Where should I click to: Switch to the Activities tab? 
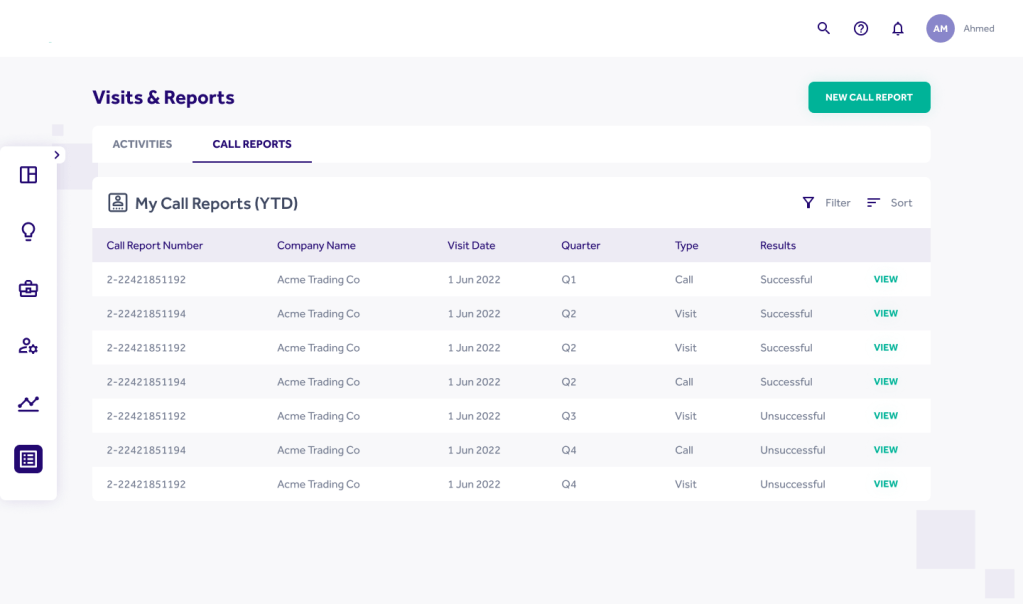click(x=142, y=144)
